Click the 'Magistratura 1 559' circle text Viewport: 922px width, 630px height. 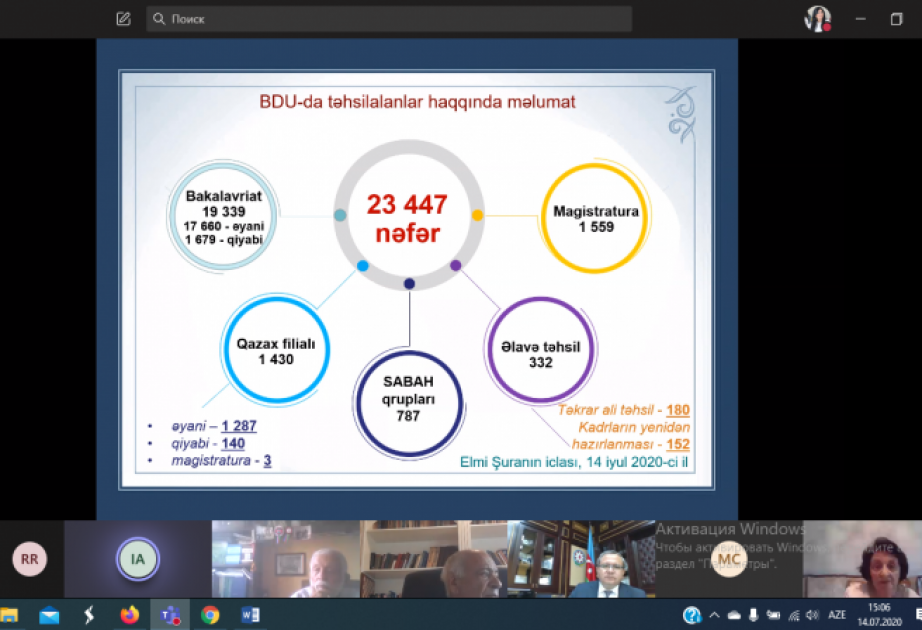[x=596, y=219]
